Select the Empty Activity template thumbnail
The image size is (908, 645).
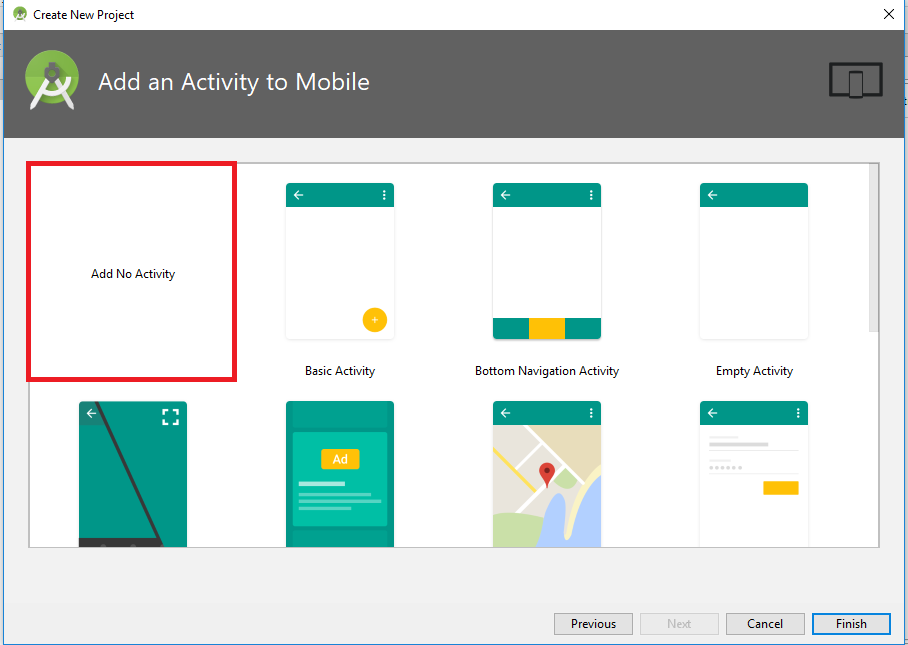(753, 262)
